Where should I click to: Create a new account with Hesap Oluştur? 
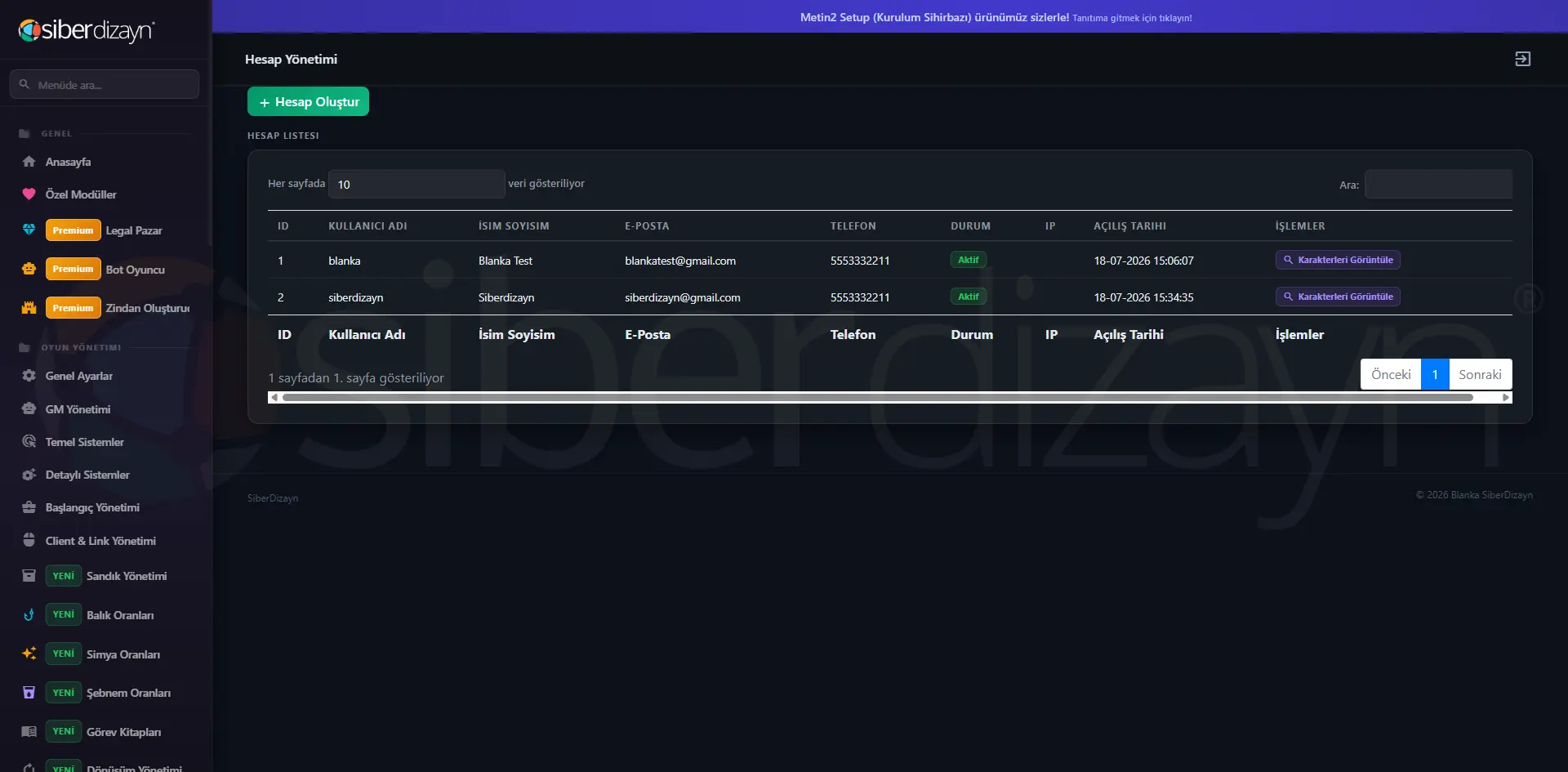pos(308,101)
